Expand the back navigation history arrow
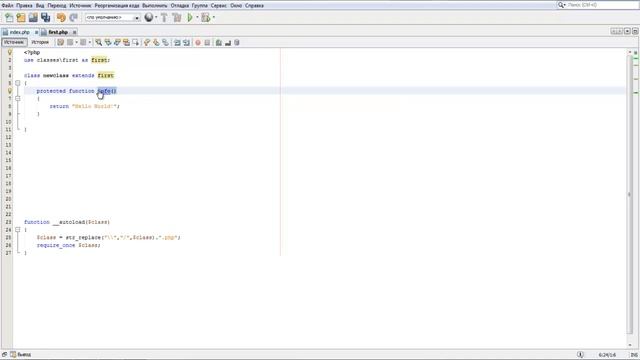 pos(76,42)
